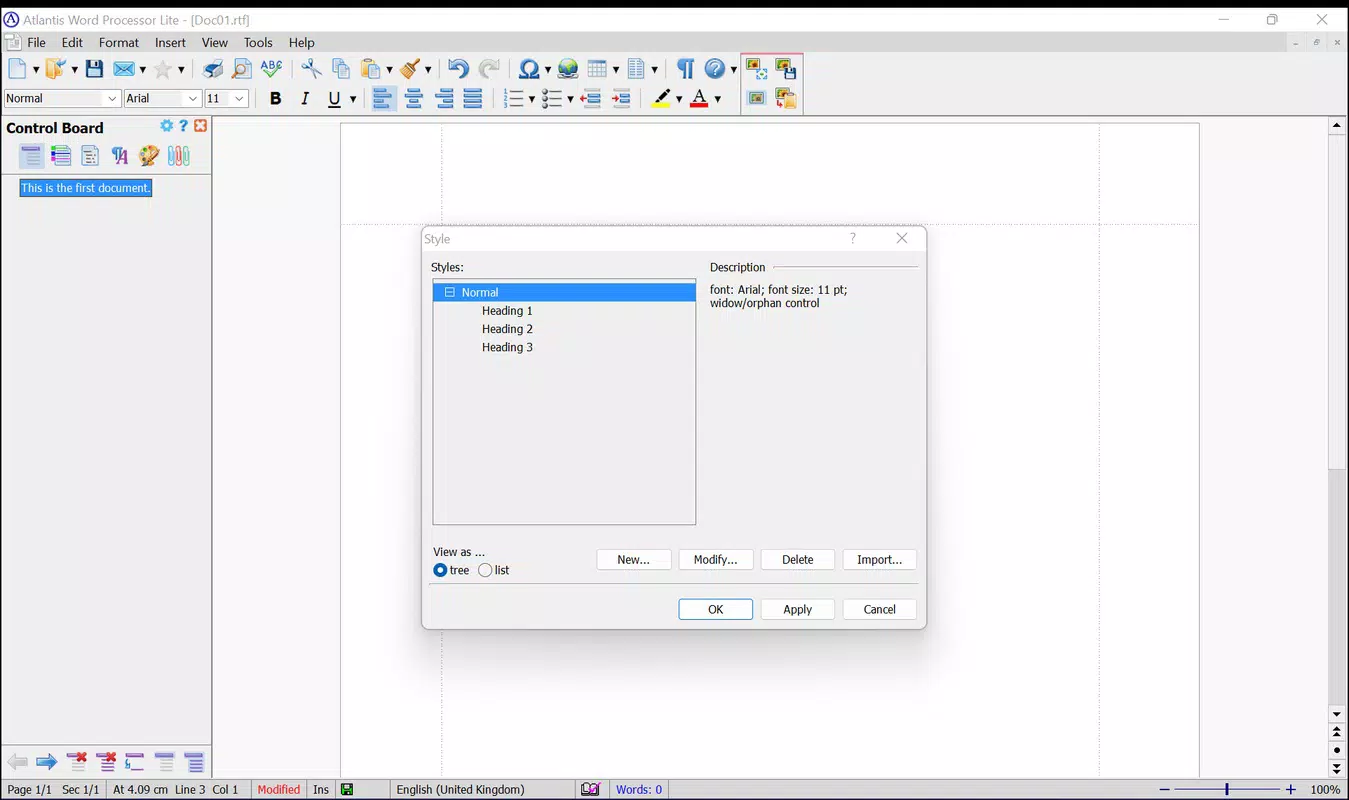Viewport: 1349px width, 800px height.
Task: Open the Arial font dropdown
Action: click(193, 98)
